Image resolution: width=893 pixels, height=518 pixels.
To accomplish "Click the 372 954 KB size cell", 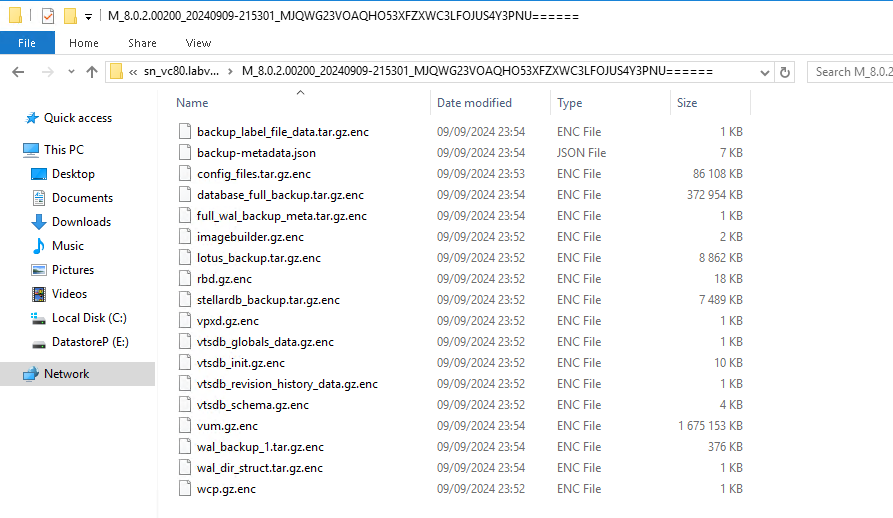I will click(715, 195).
